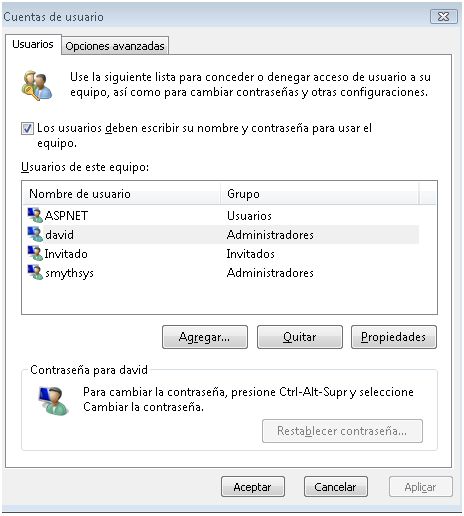The width and height of the screenshot is (464, 516).
Task: Switch to the Opciones avanzadas tab
Action: 115,46
